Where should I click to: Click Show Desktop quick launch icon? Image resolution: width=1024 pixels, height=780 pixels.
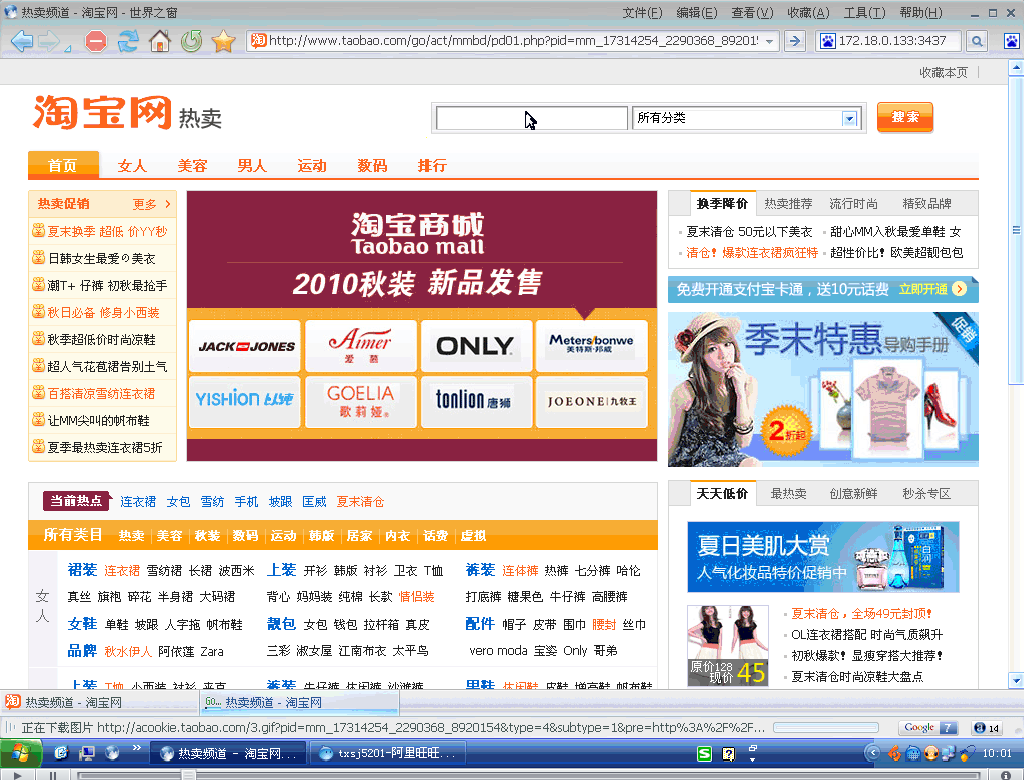pos(86,753)
